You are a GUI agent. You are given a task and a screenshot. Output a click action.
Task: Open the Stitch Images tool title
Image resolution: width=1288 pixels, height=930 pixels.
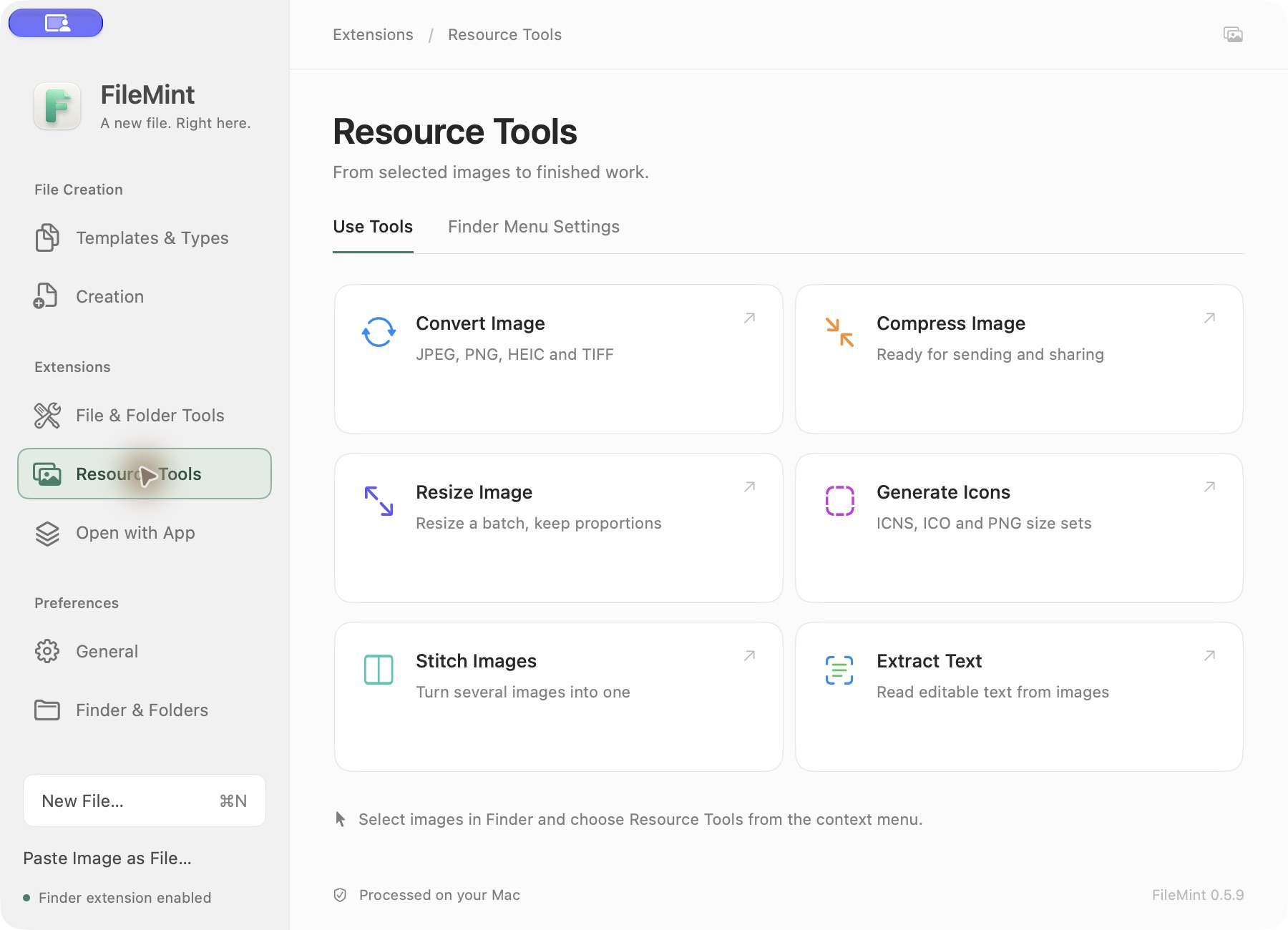(476, 661)
